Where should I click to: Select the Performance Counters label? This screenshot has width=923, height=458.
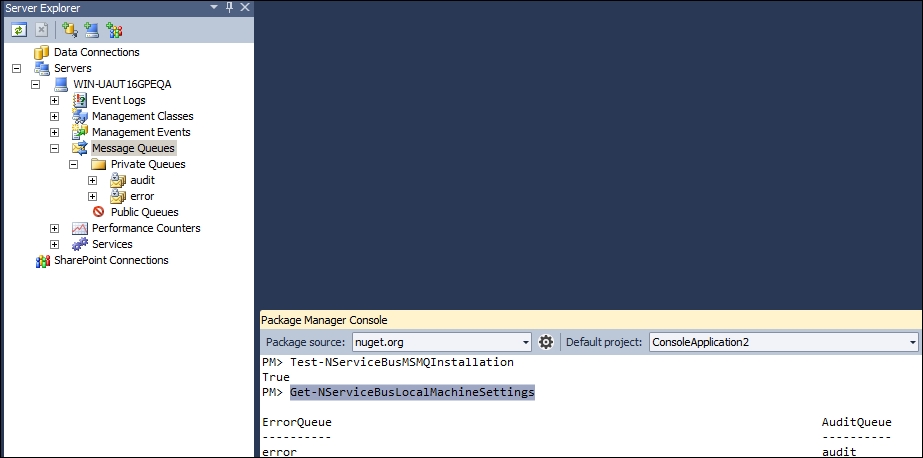click(x=146, y=228)
